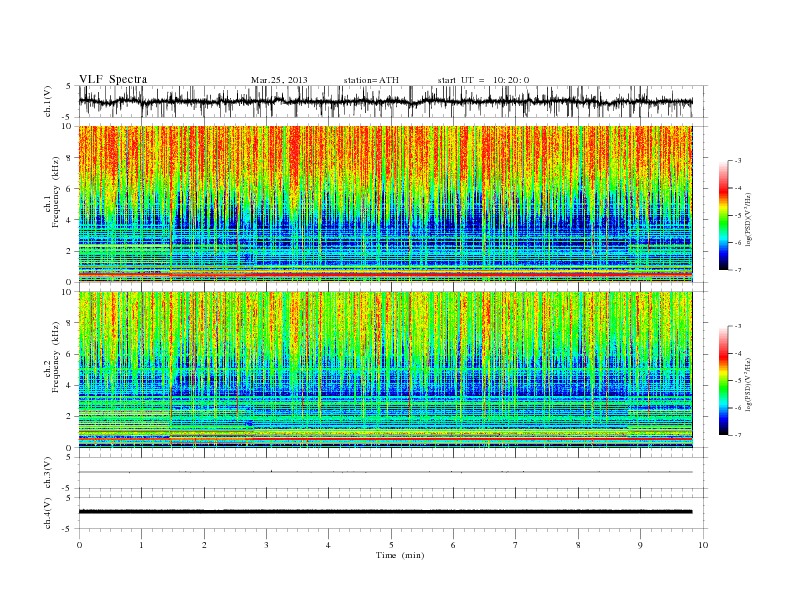Click the ch.4(V) axis label
The width and height of the screenshot is (792, 612).
[x=48, y=513]
